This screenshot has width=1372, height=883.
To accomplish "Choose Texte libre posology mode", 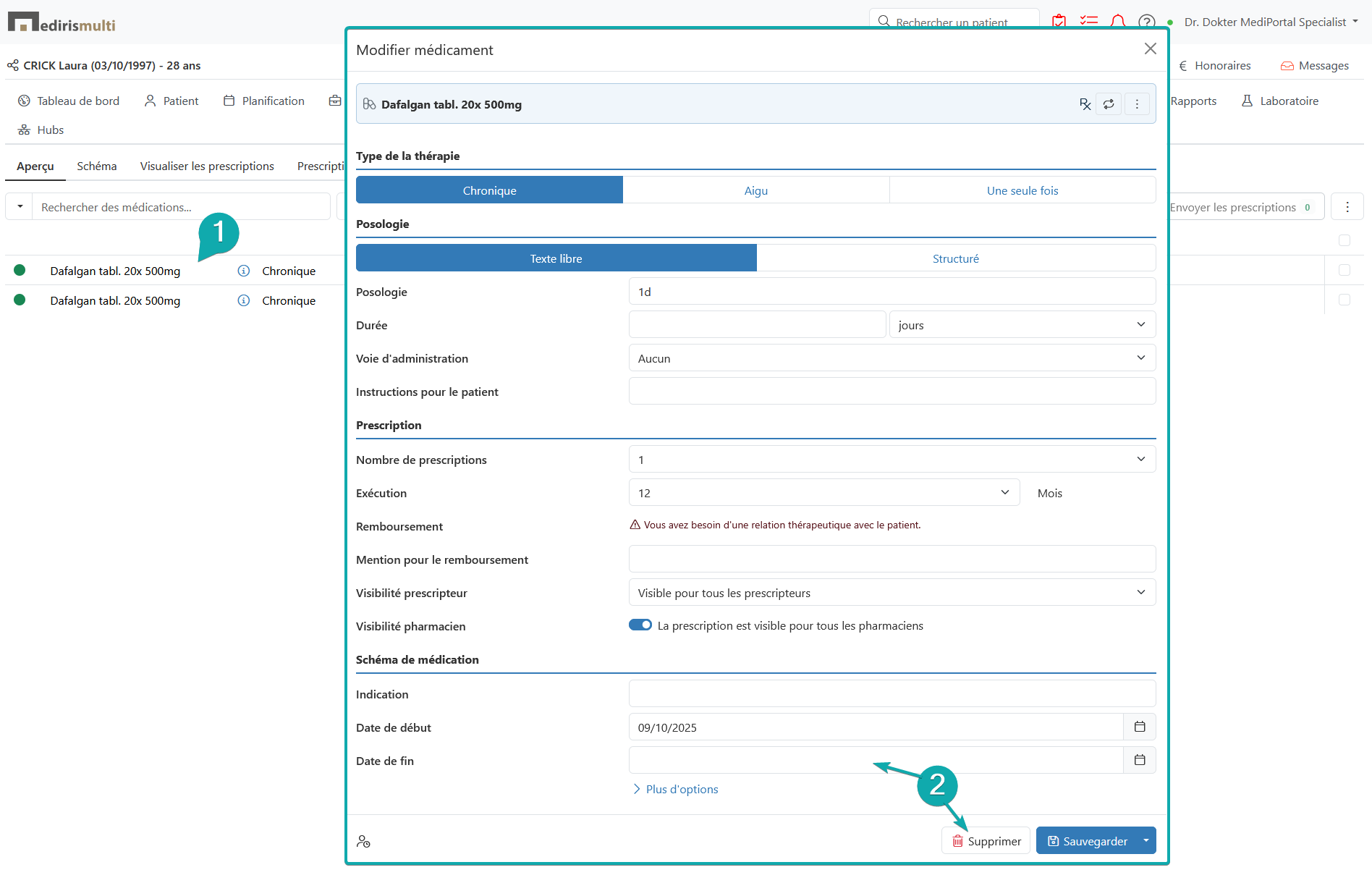I will 556,258.
